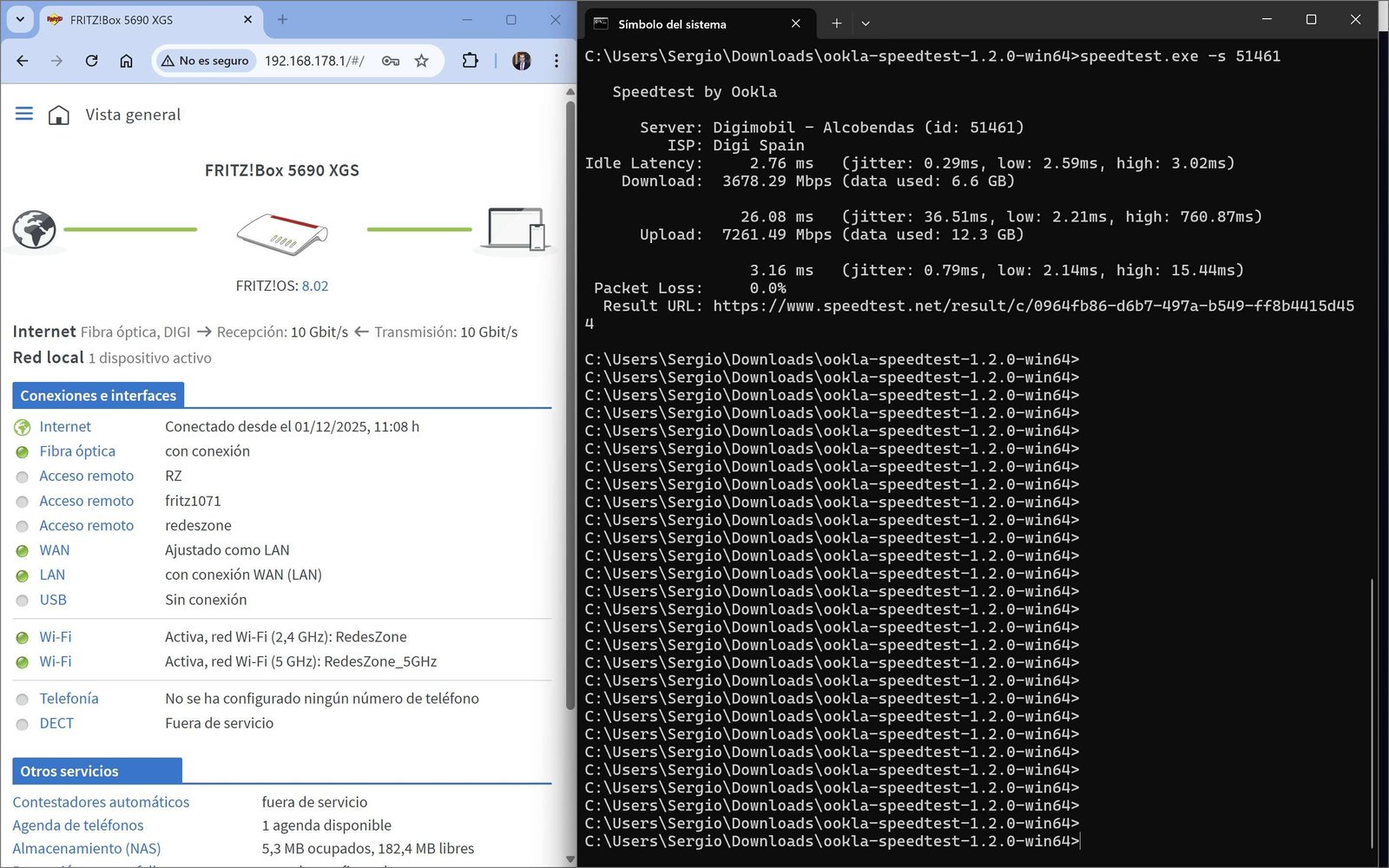
Task: Reload the page with the refresh icon
Action: (90, 61)
